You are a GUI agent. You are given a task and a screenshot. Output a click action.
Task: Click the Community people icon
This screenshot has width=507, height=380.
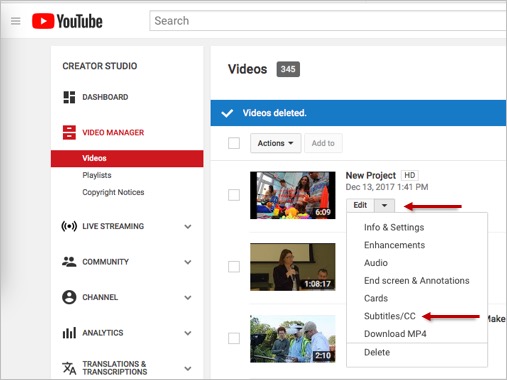[x=69, y=262]
